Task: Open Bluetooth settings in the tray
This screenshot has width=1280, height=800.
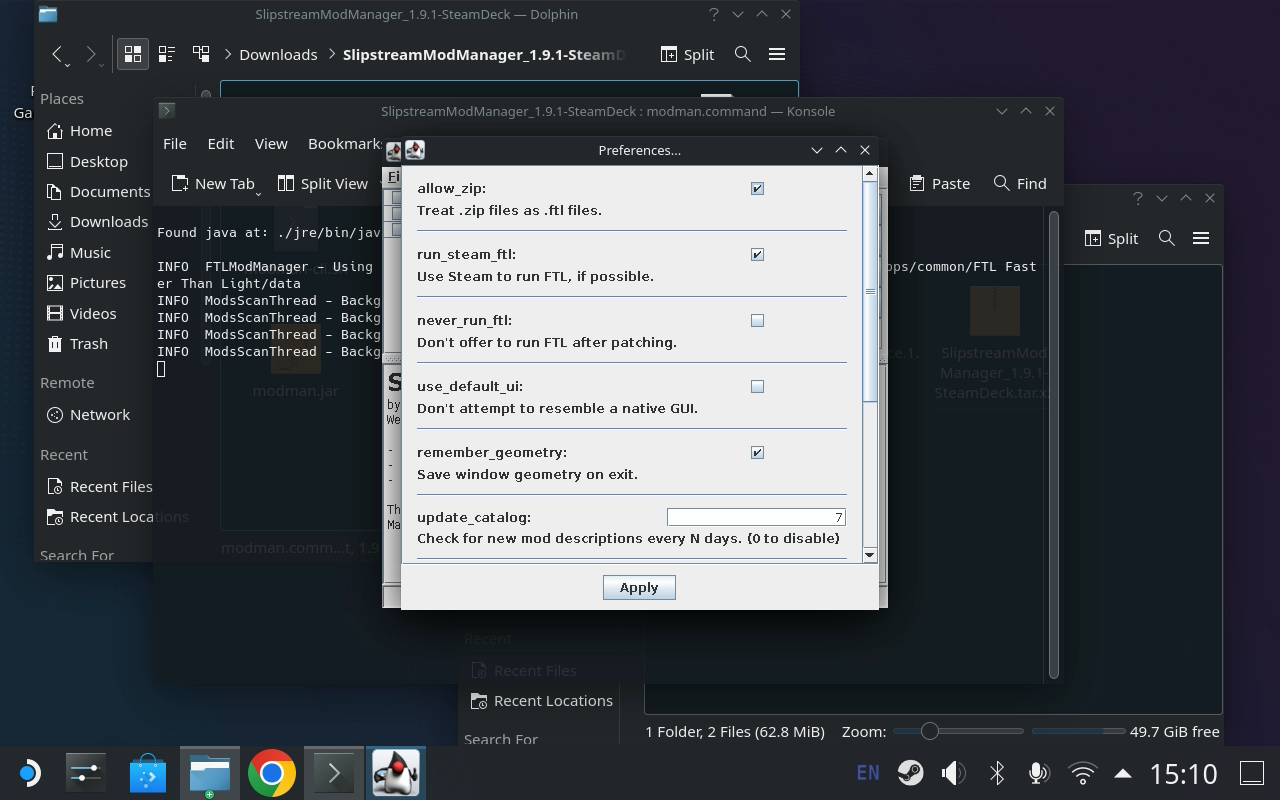Action: coord(996,773)
